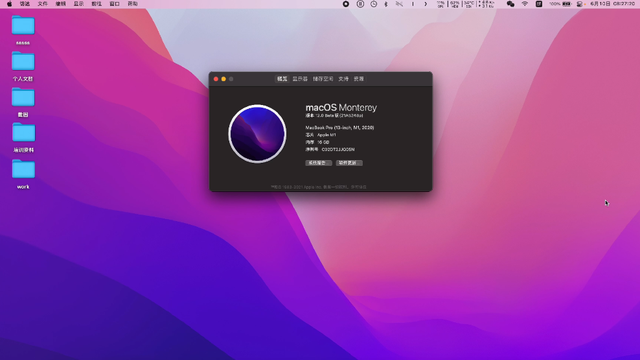Click the macOS Monterey title text
Viewport: 640px width, 360px height.
341,108
